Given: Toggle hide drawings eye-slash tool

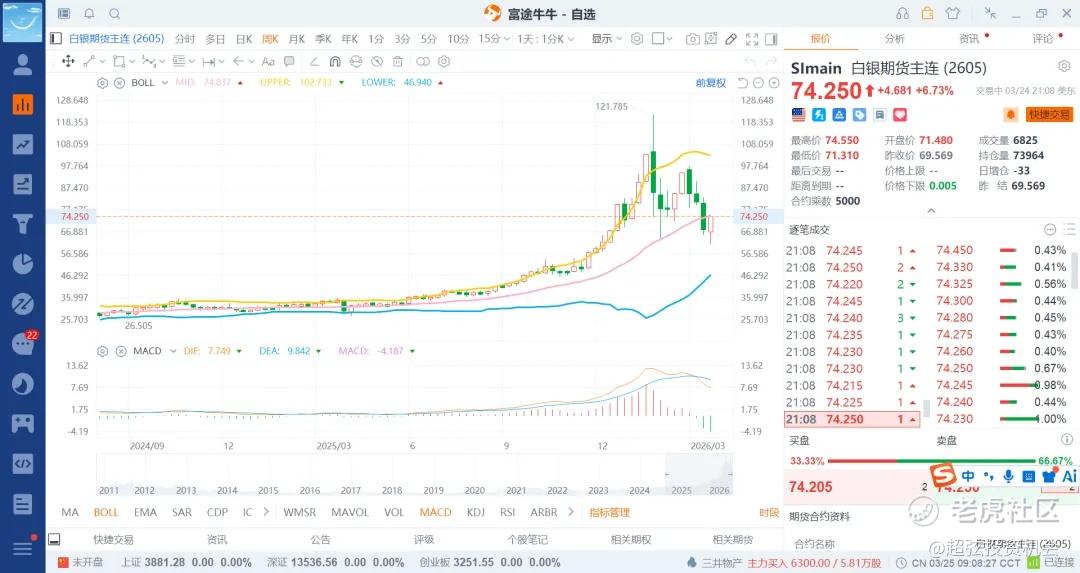Looking at the screenshot, I should coord(377,61).
